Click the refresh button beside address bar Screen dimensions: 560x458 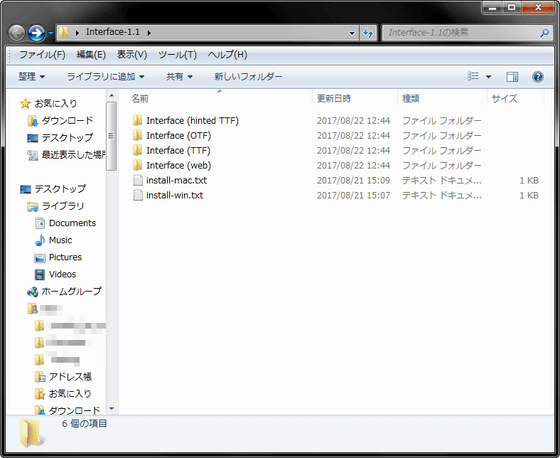coord(368,33)
